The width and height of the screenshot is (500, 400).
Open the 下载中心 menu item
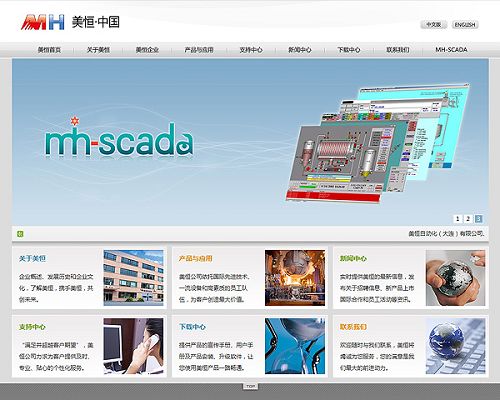349,50
